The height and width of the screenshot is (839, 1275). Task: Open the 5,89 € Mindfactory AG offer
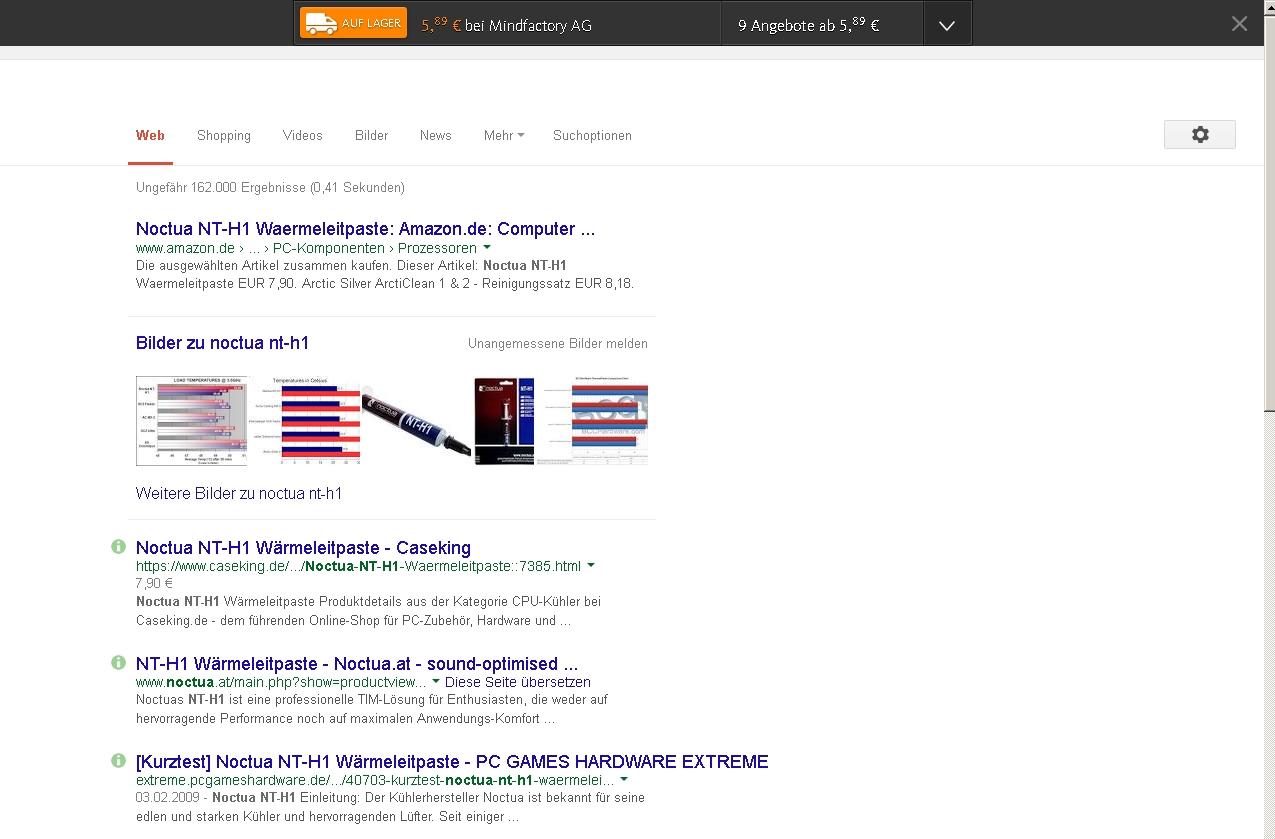tap(507, 25)
